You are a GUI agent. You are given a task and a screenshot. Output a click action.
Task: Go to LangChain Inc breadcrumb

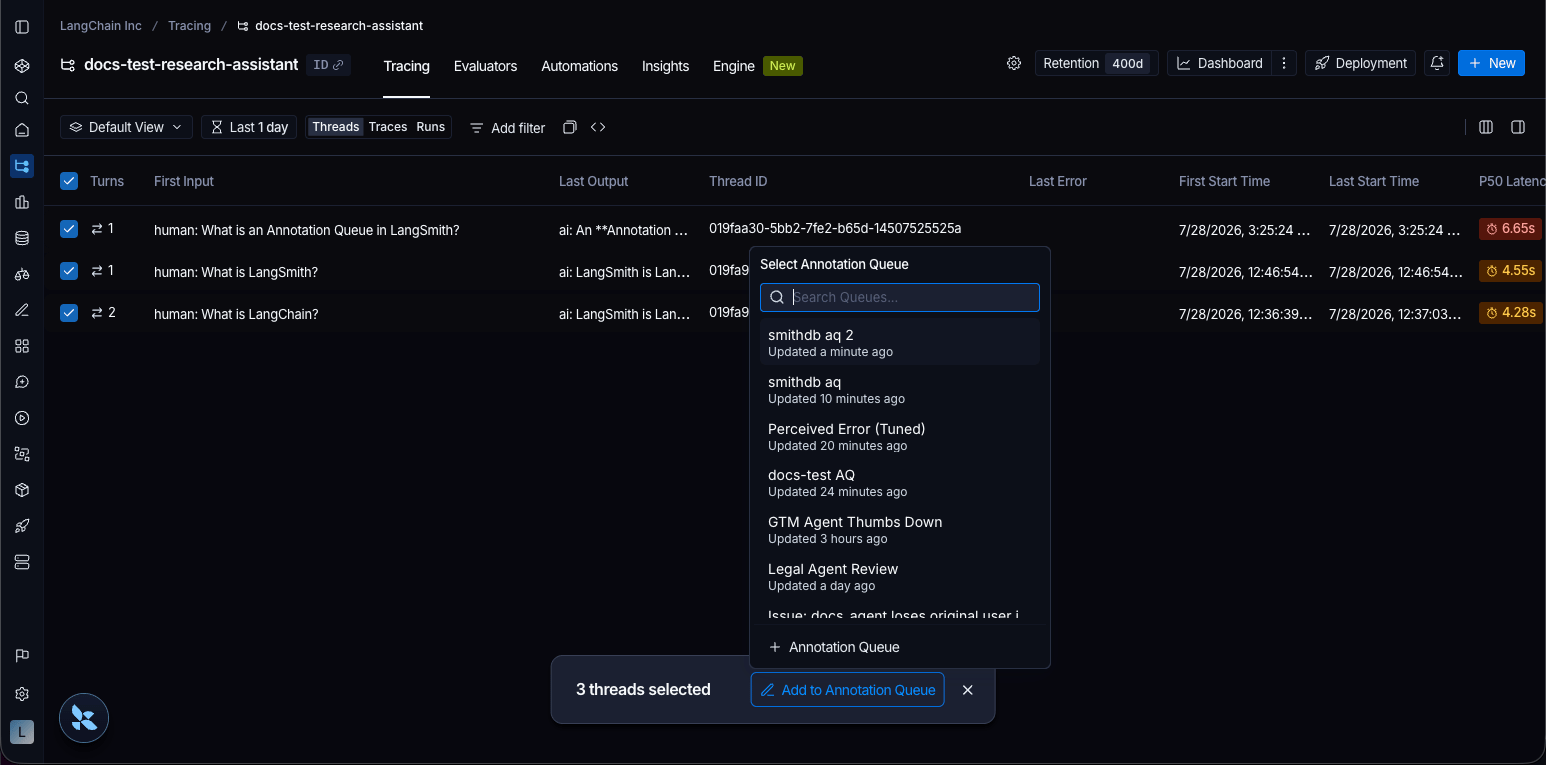tap(101, 26)
